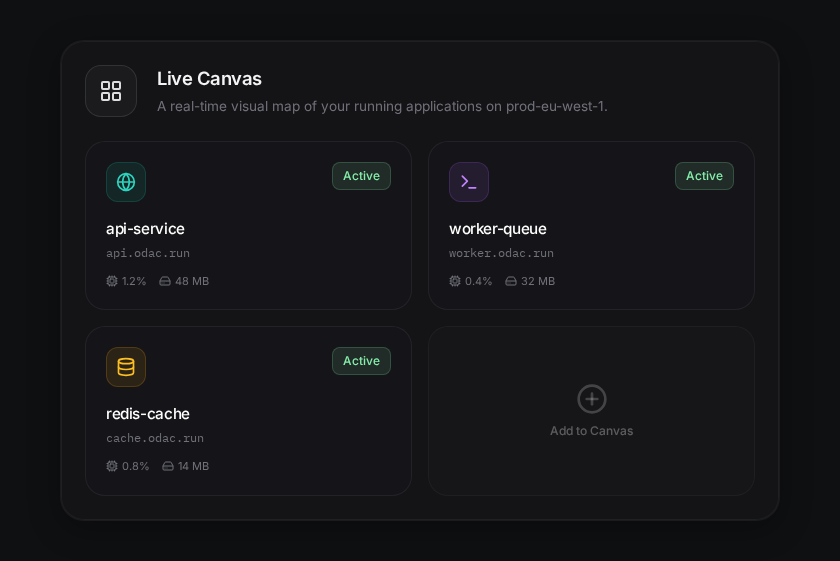
Task: Select the Add to Canvas label
Action: tap(591, 431)
